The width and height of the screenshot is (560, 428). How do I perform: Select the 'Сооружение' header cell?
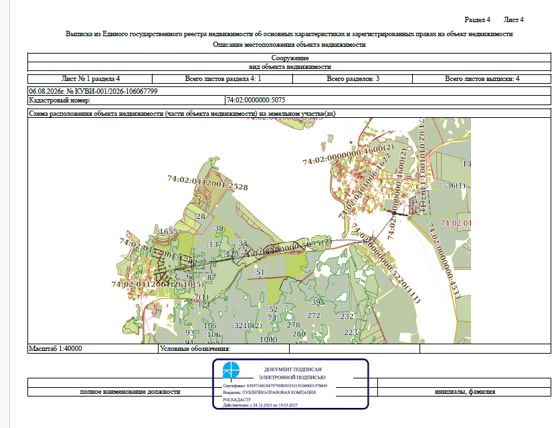(x=289, y=58)
